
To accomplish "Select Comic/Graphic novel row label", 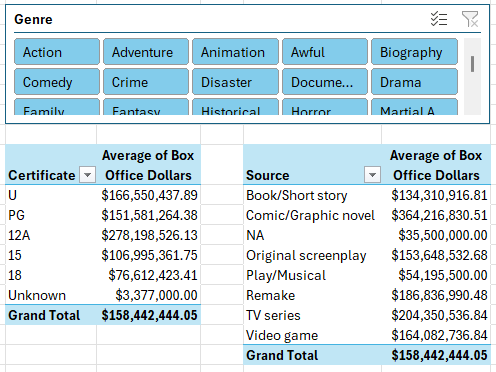I will 312,215.
